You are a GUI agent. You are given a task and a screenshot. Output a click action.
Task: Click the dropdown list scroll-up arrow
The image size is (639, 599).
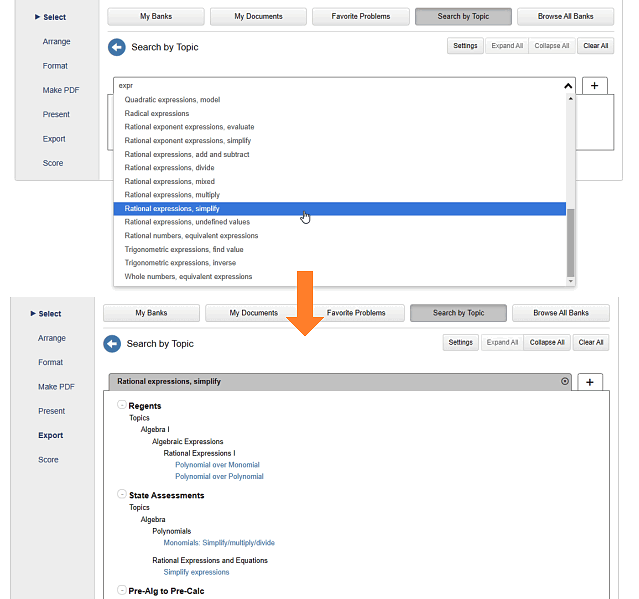coord(571,99)
